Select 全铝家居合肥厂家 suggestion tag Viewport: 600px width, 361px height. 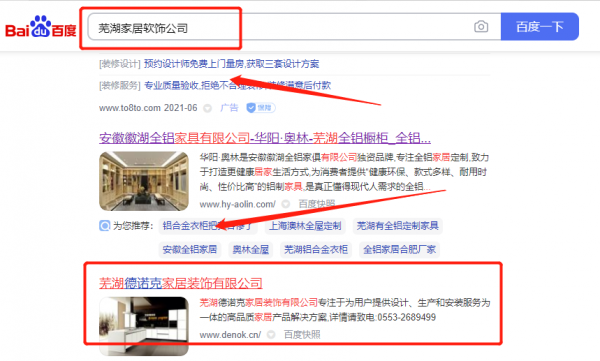pos(399,250)
